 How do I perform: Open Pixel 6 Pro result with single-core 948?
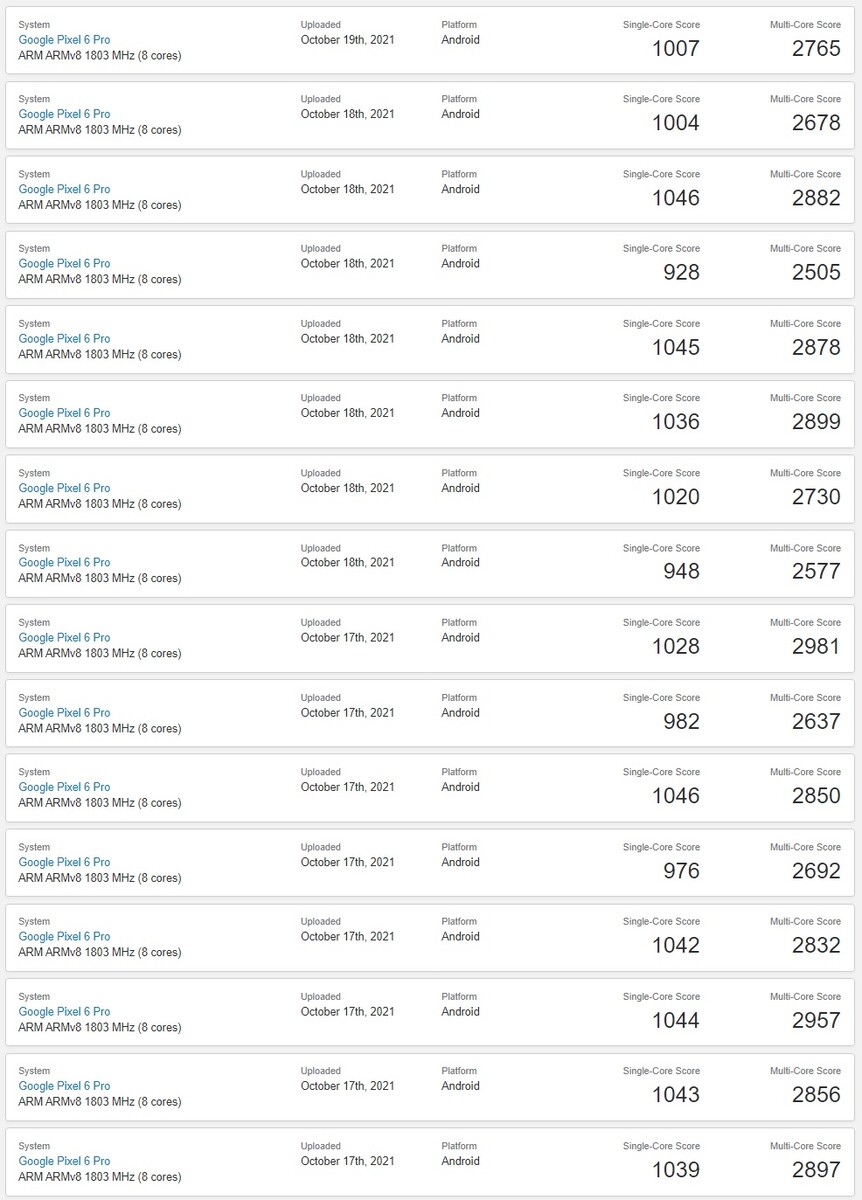(64, 562)
